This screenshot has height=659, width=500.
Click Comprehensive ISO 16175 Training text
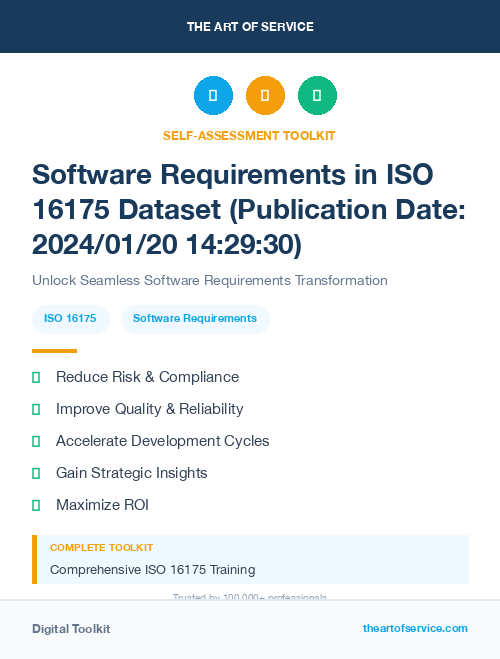(153, 570)
